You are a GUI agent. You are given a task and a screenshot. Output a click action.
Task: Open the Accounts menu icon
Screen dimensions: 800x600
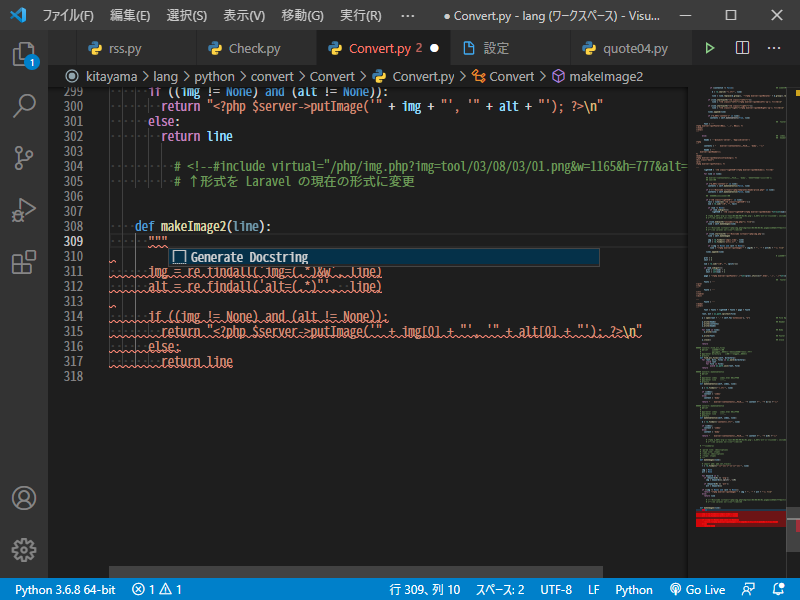click(x=24, y=498)
